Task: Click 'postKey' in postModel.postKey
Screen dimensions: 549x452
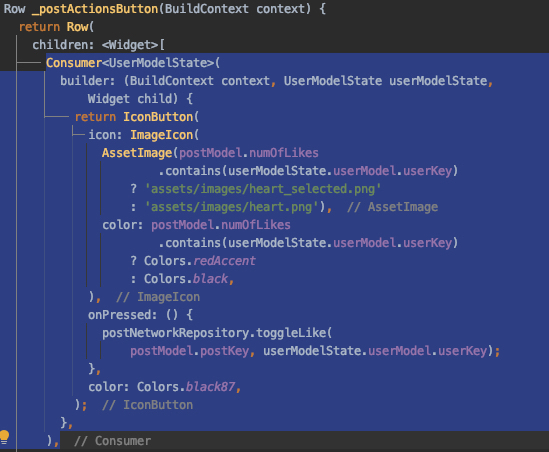Action: click(x=224, y=351)
